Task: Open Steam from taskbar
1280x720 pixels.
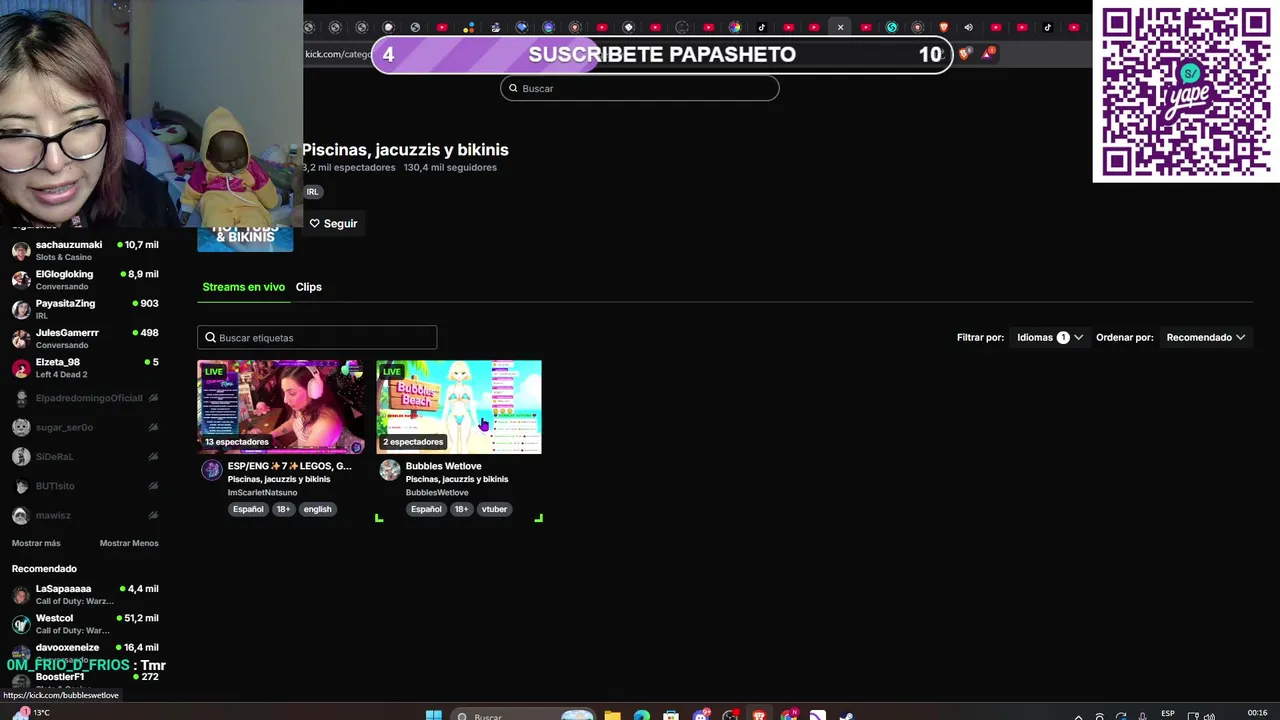Action: pyautogui.click(x=846, y=715)
